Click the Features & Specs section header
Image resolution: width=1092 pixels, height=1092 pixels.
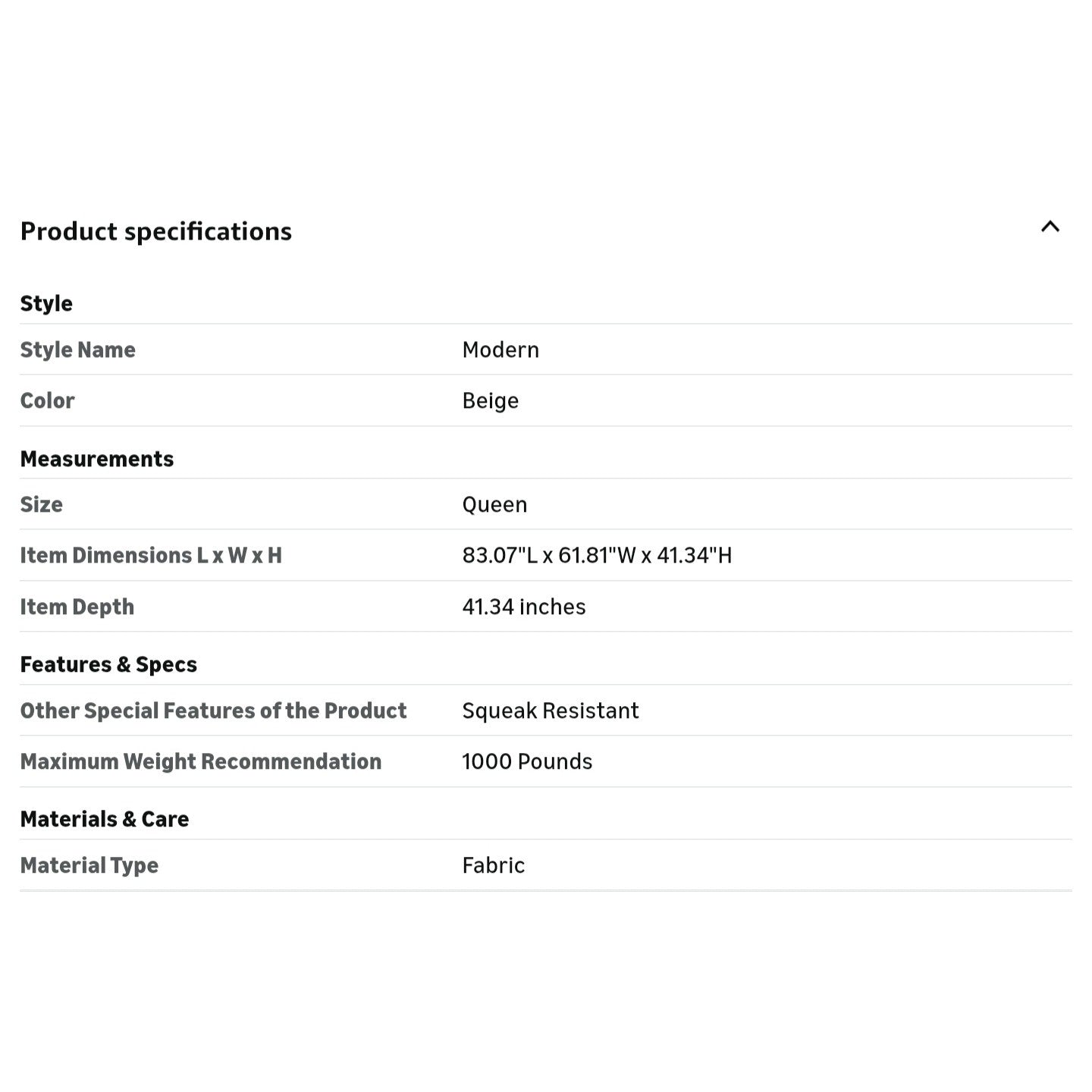108,664
